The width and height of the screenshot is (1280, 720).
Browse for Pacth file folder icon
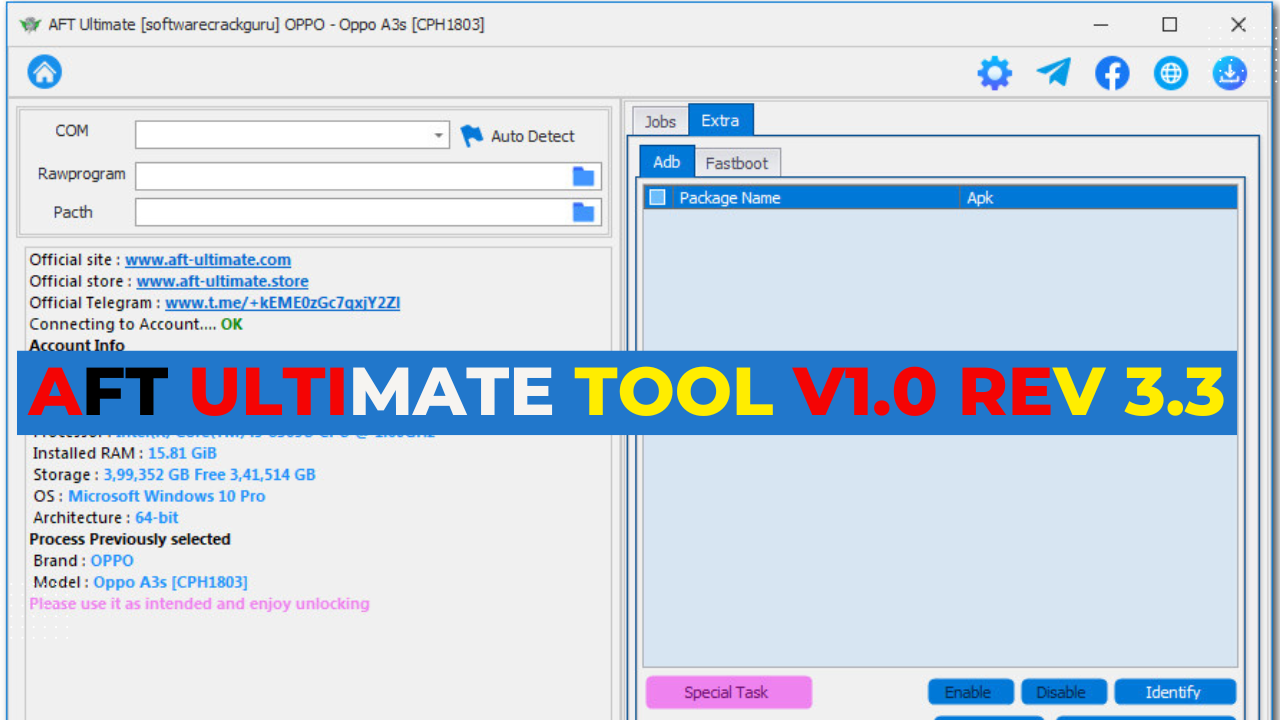point(583,212)
